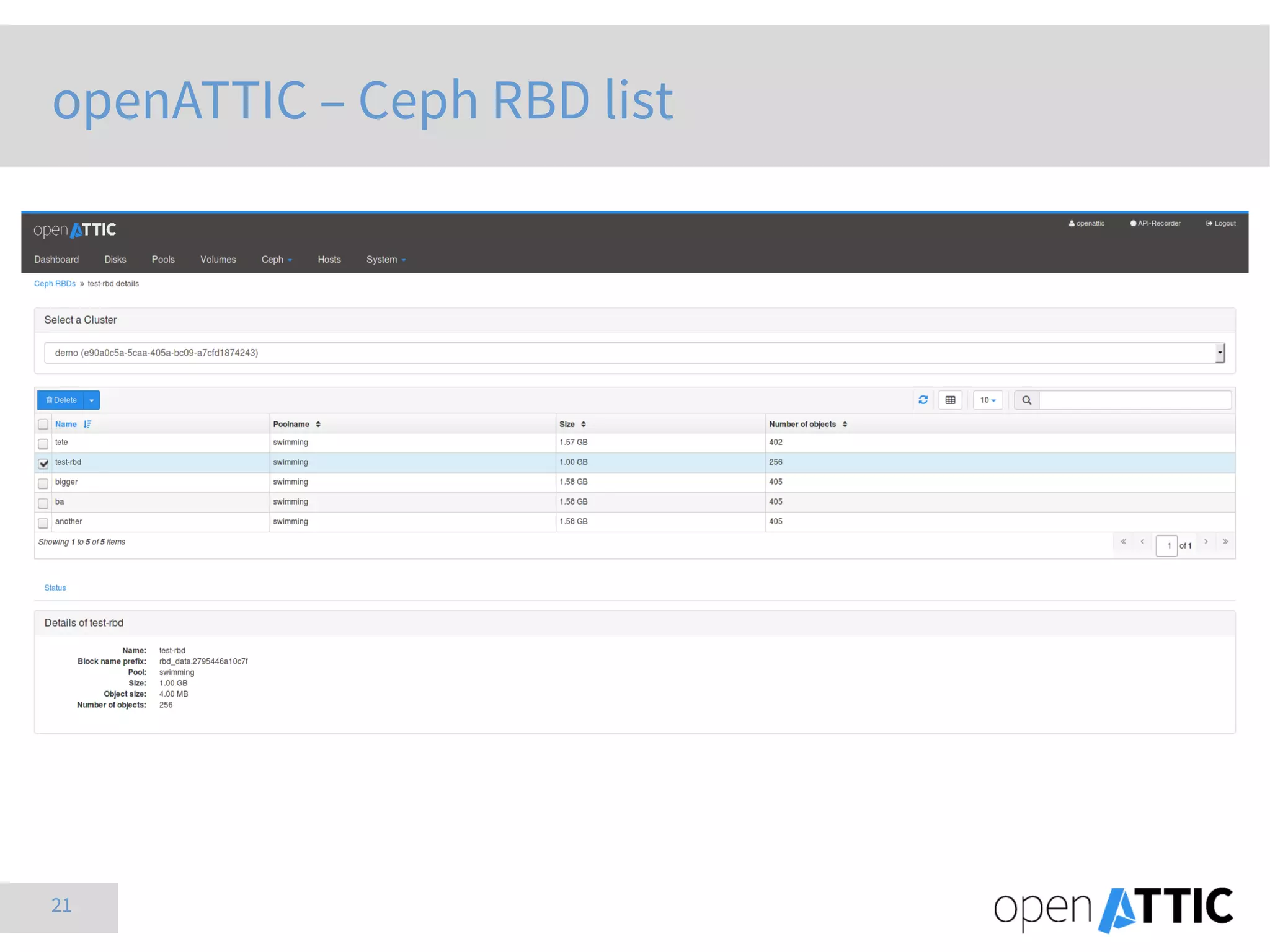Click the API-Recorder button

pos(1155,223)
